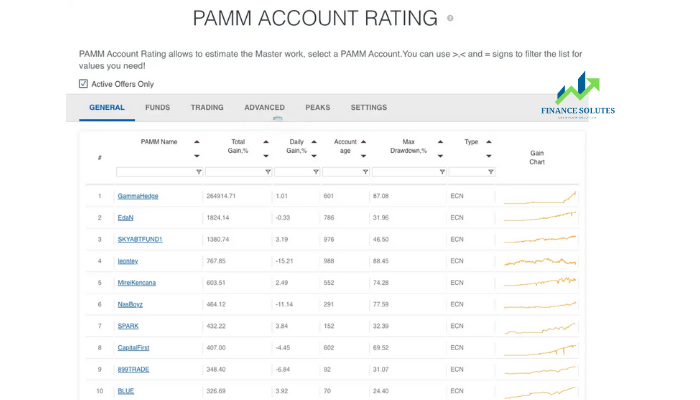Click the help icon beside PAMM Account Rating
Screen dimensions: 700x400
click(450, 18)
